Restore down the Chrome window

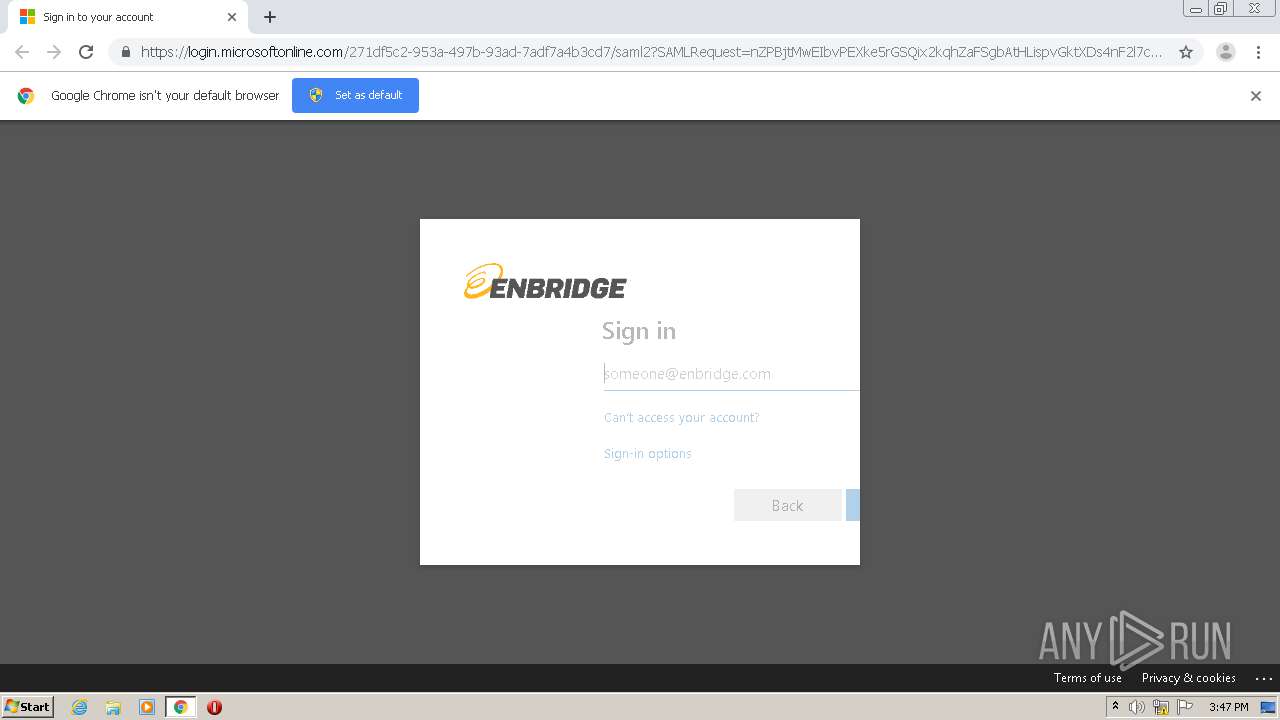1221,8
